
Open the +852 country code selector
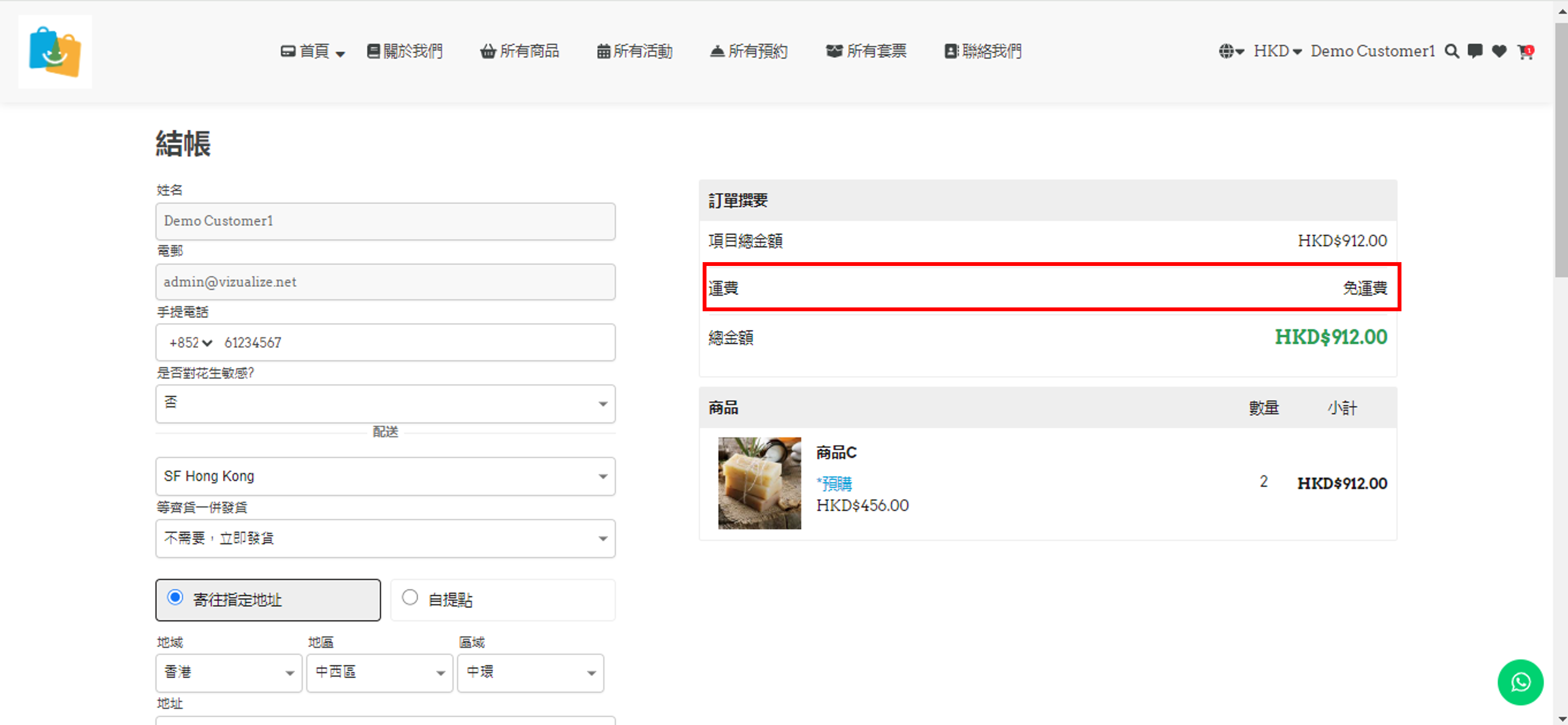tap(190, 343)
